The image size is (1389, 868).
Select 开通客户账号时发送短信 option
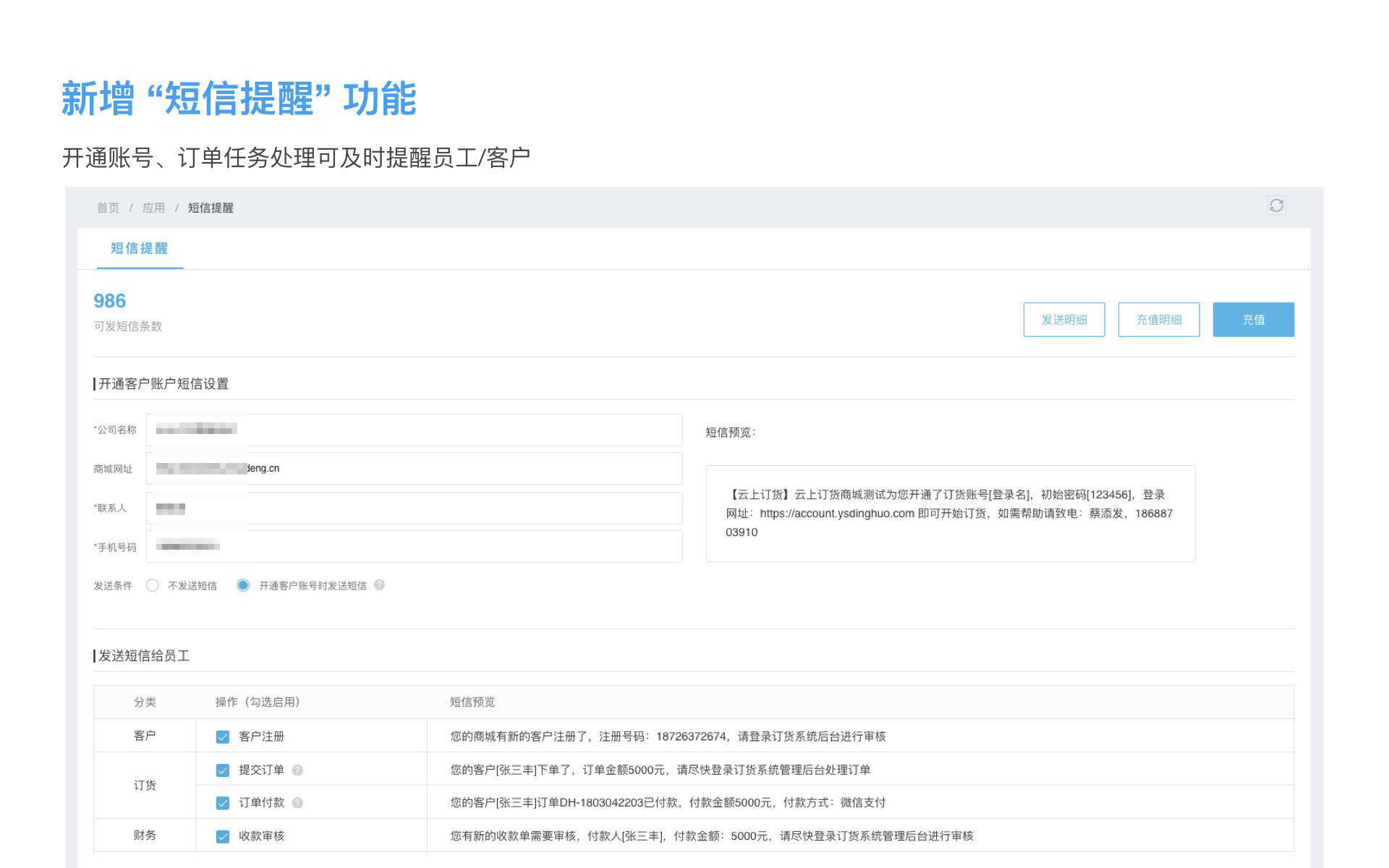(244, 585)
